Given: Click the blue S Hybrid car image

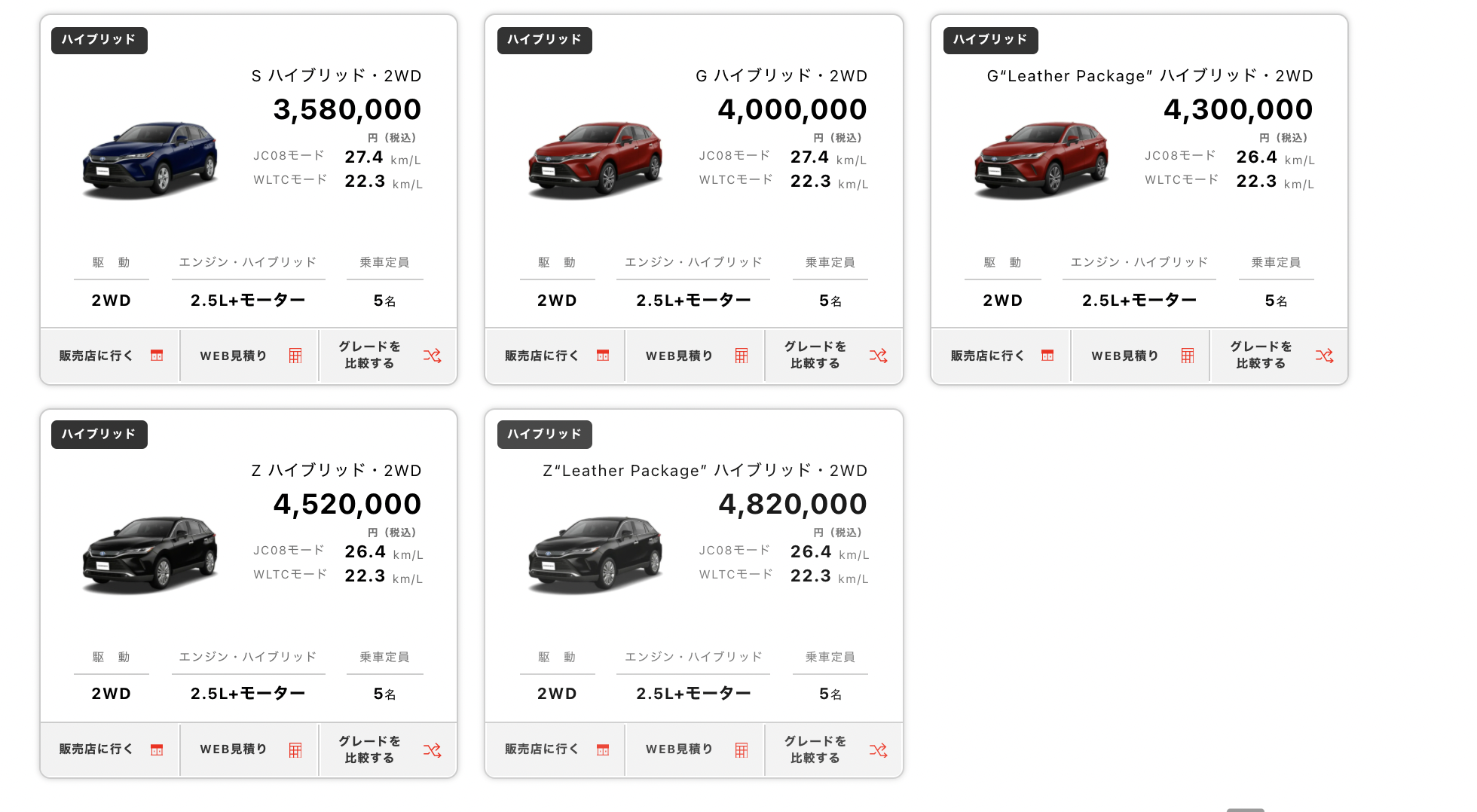Looking at the screenshot, I should pyautogui.click(x=150, y=160).
